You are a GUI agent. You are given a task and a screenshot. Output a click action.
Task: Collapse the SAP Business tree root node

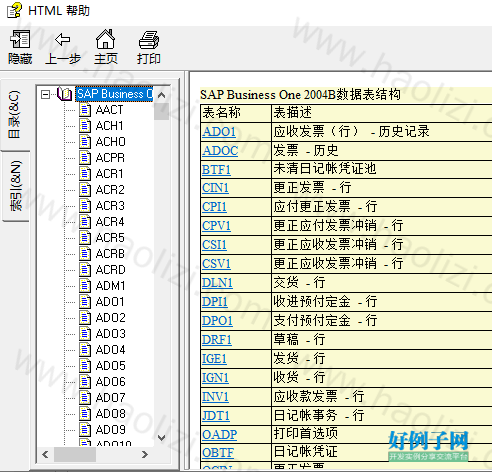(x=45, y=95)
